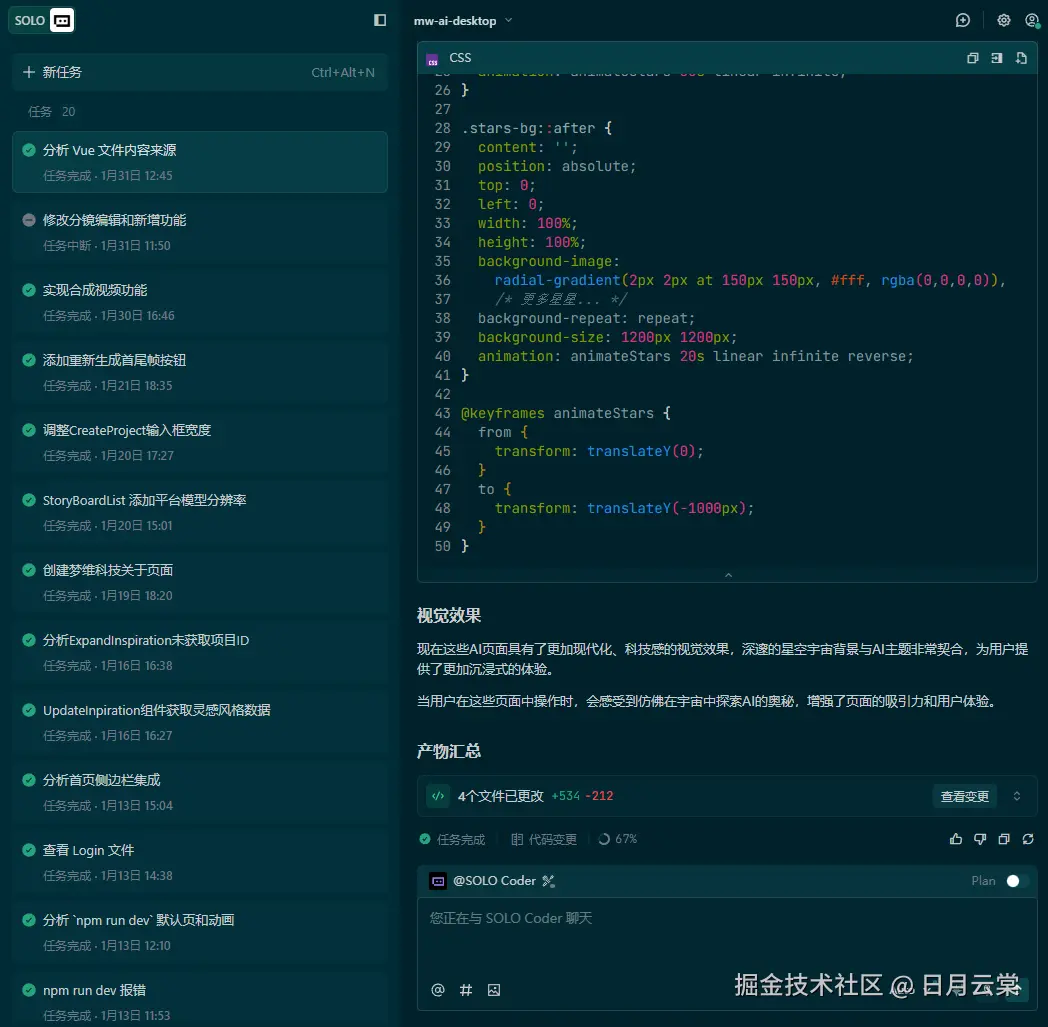Give a thumbs down to the task result

[980, 839]
